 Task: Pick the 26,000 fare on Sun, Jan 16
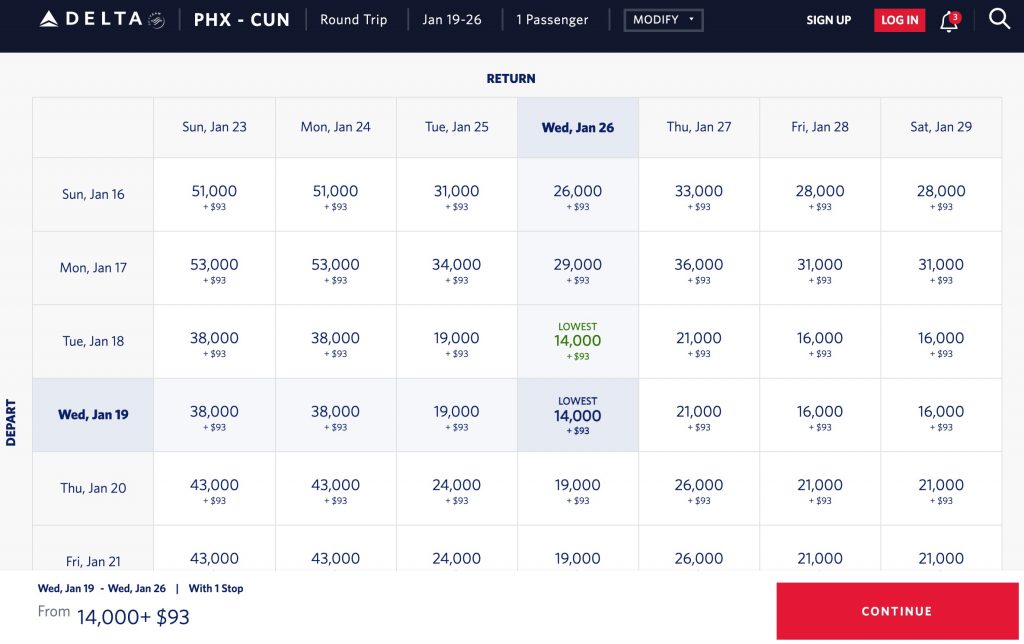pos(577,195)
